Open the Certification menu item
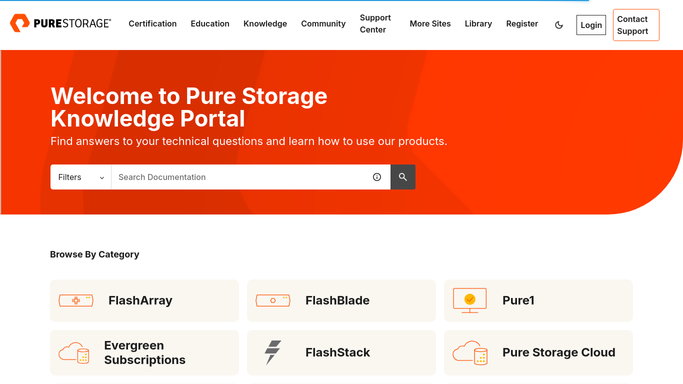The image size is (683, 384). click(152, 24)
